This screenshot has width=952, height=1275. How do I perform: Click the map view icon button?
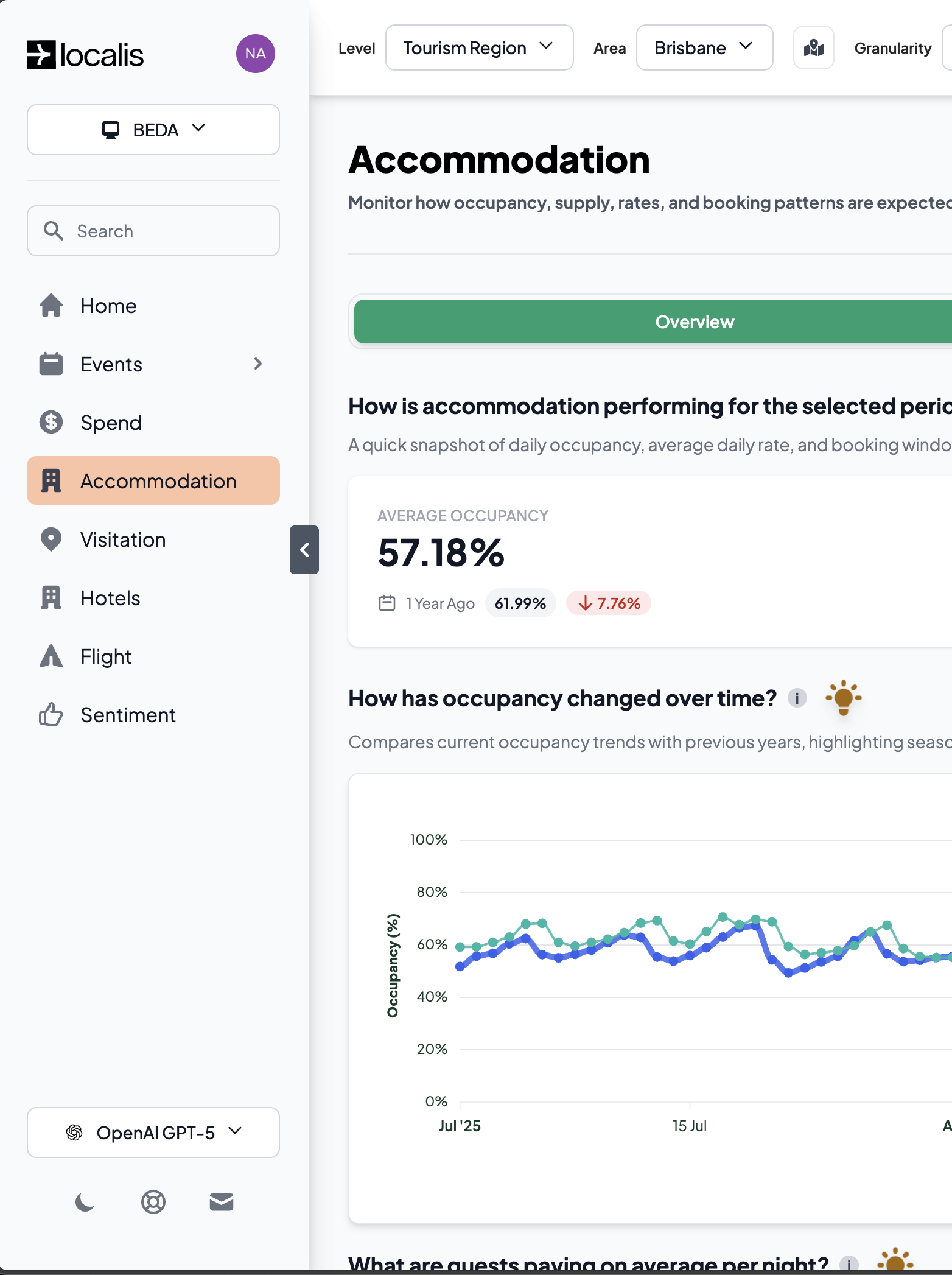click(x=813, y=48)
